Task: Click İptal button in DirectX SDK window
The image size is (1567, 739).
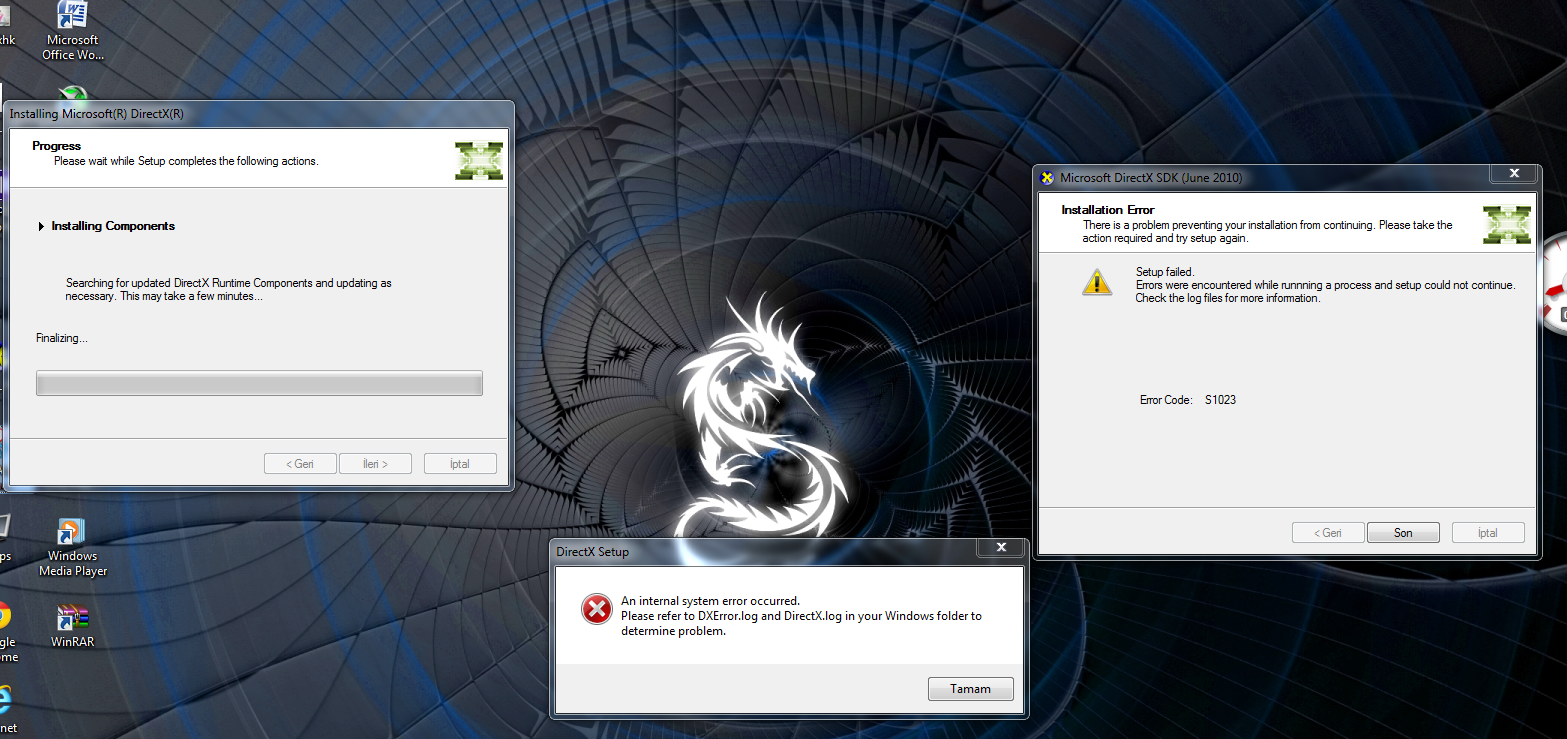Action: pyautogui.click(x=1488, y=533)
